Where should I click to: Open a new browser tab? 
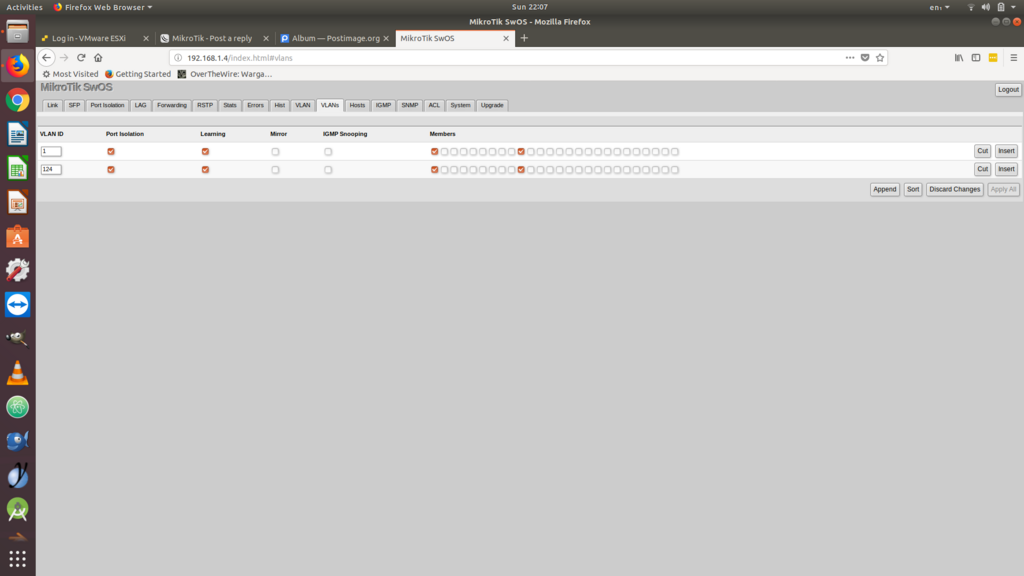point(524,38)
